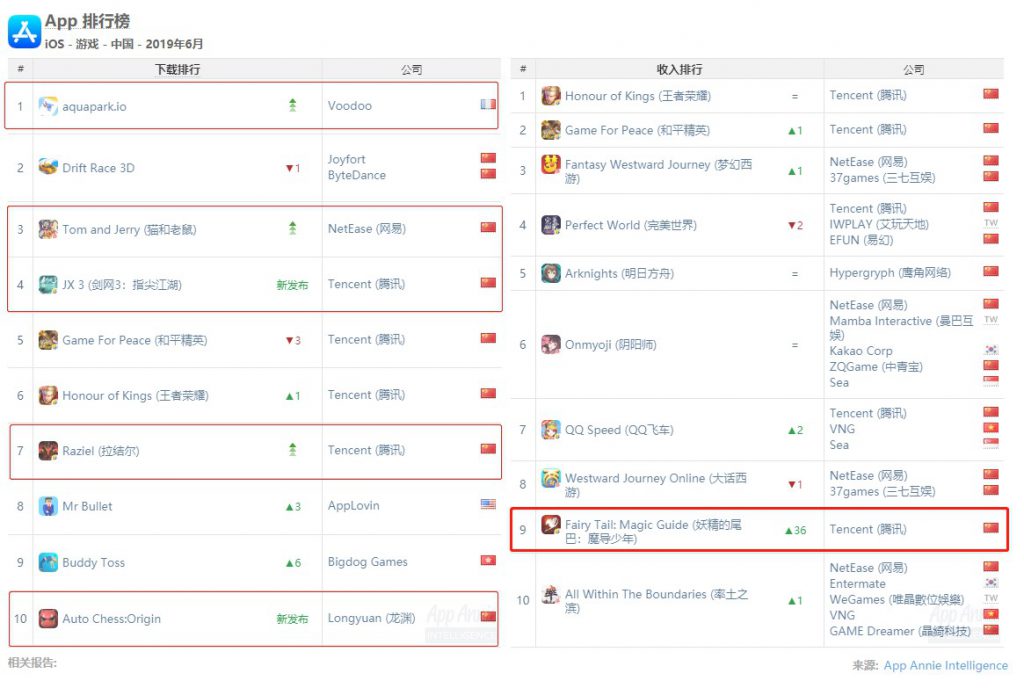Click the 相关报告 label
The width and height of the screenshot is (1024, 688).
point(33,663)
